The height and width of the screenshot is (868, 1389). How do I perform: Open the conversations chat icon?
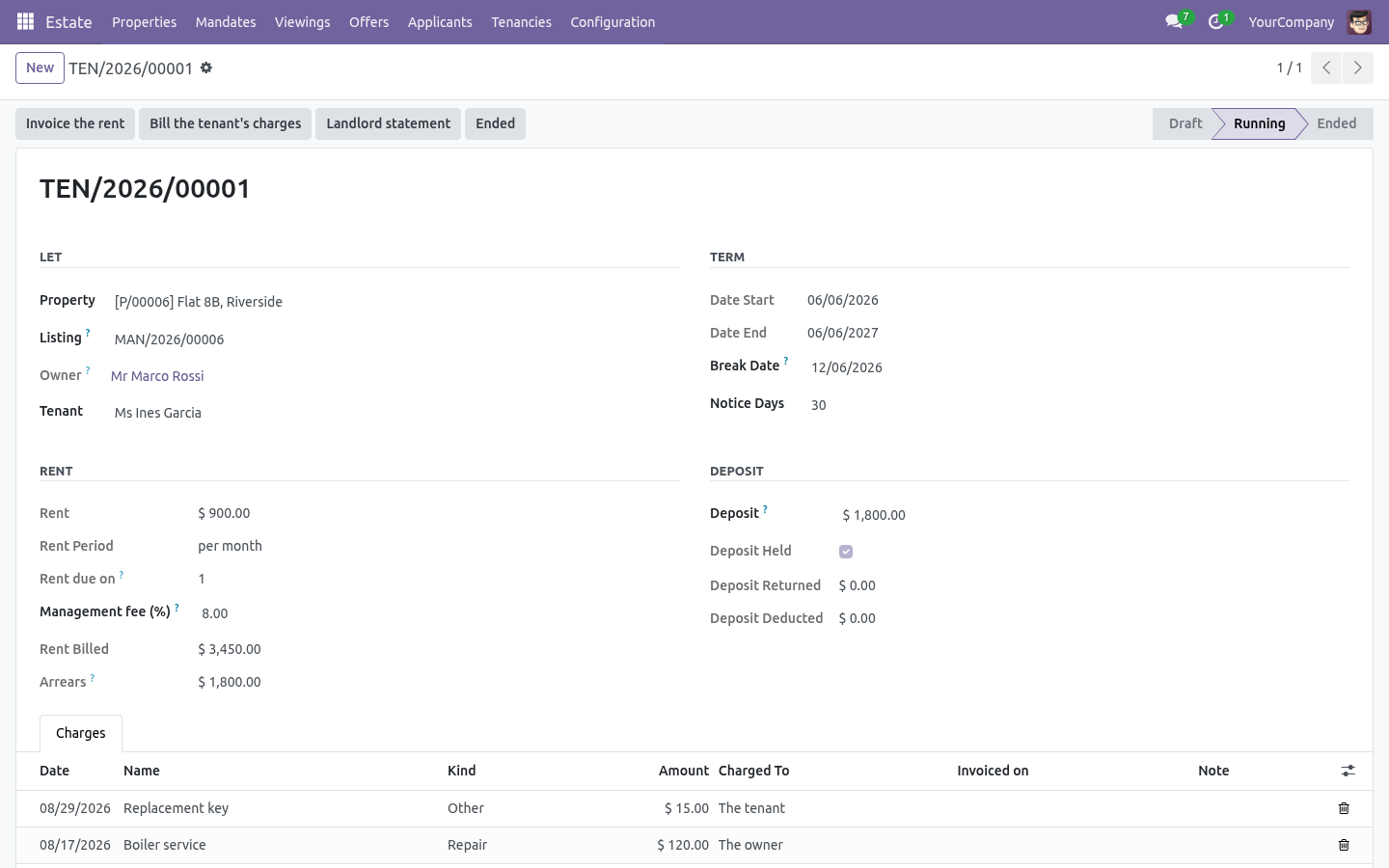[x=1173, y=21]
